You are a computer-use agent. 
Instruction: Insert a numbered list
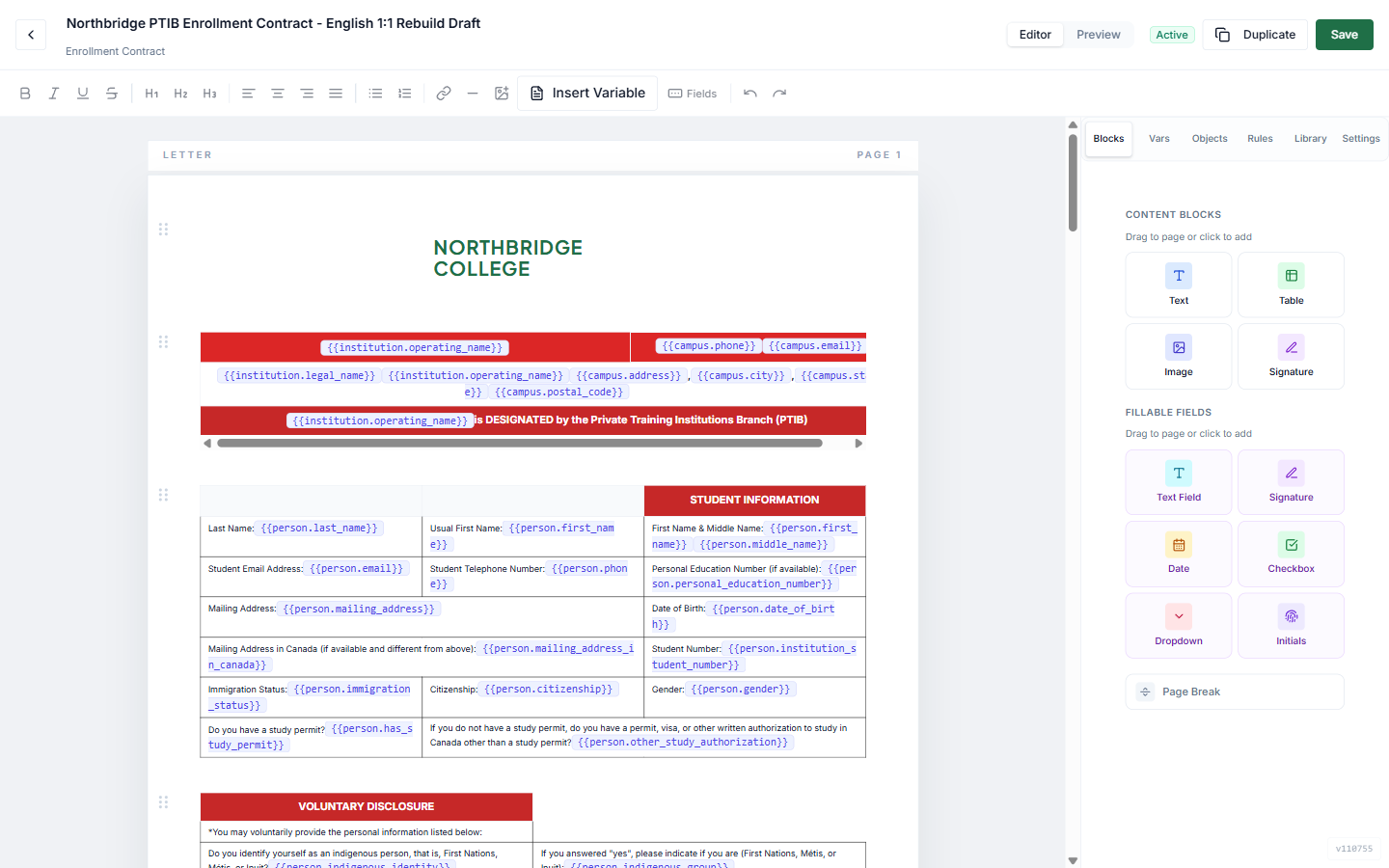coord(404,94)
